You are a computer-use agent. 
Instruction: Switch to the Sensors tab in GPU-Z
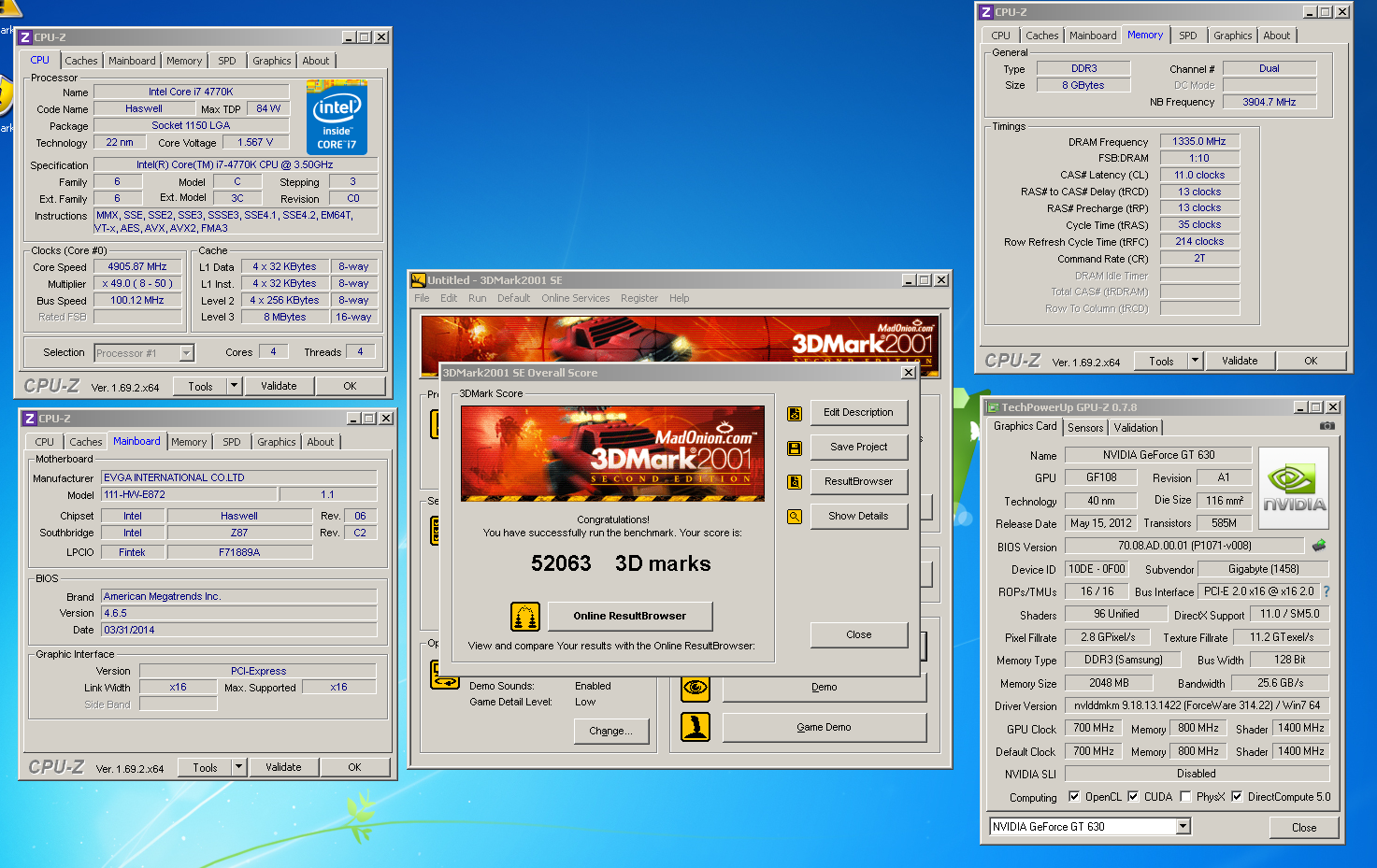point(1085,428)
